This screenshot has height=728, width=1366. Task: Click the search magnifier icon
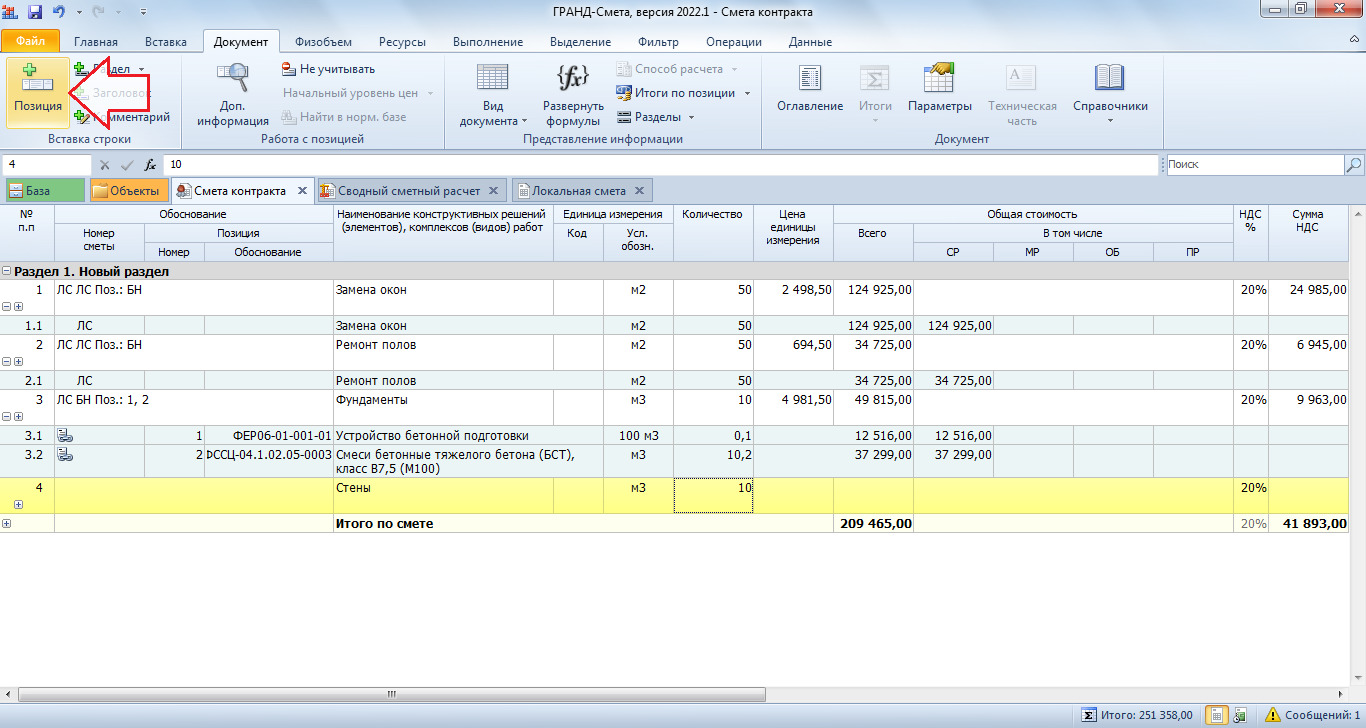(1354, 165)
